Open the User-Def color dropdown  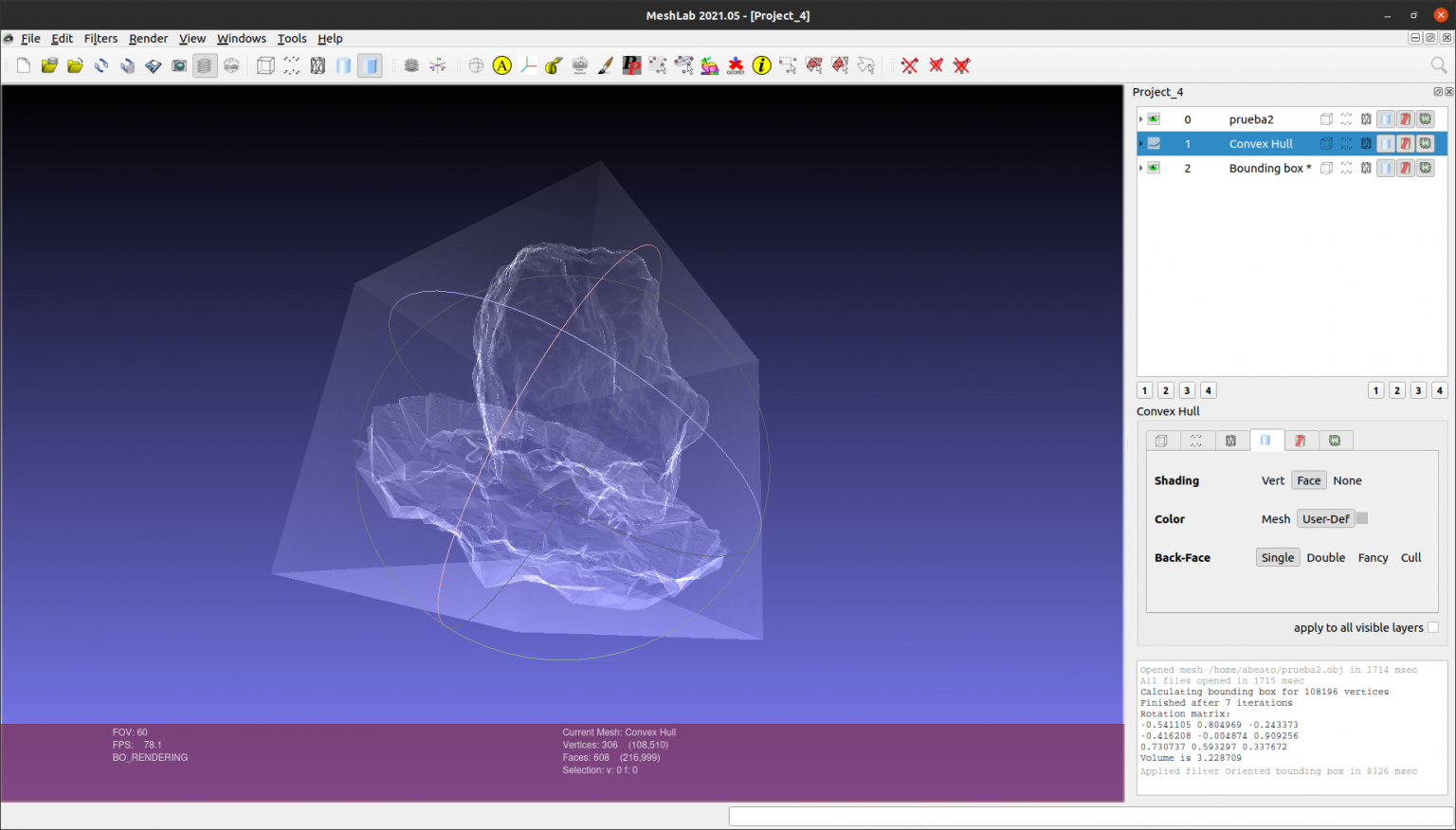1326,518
